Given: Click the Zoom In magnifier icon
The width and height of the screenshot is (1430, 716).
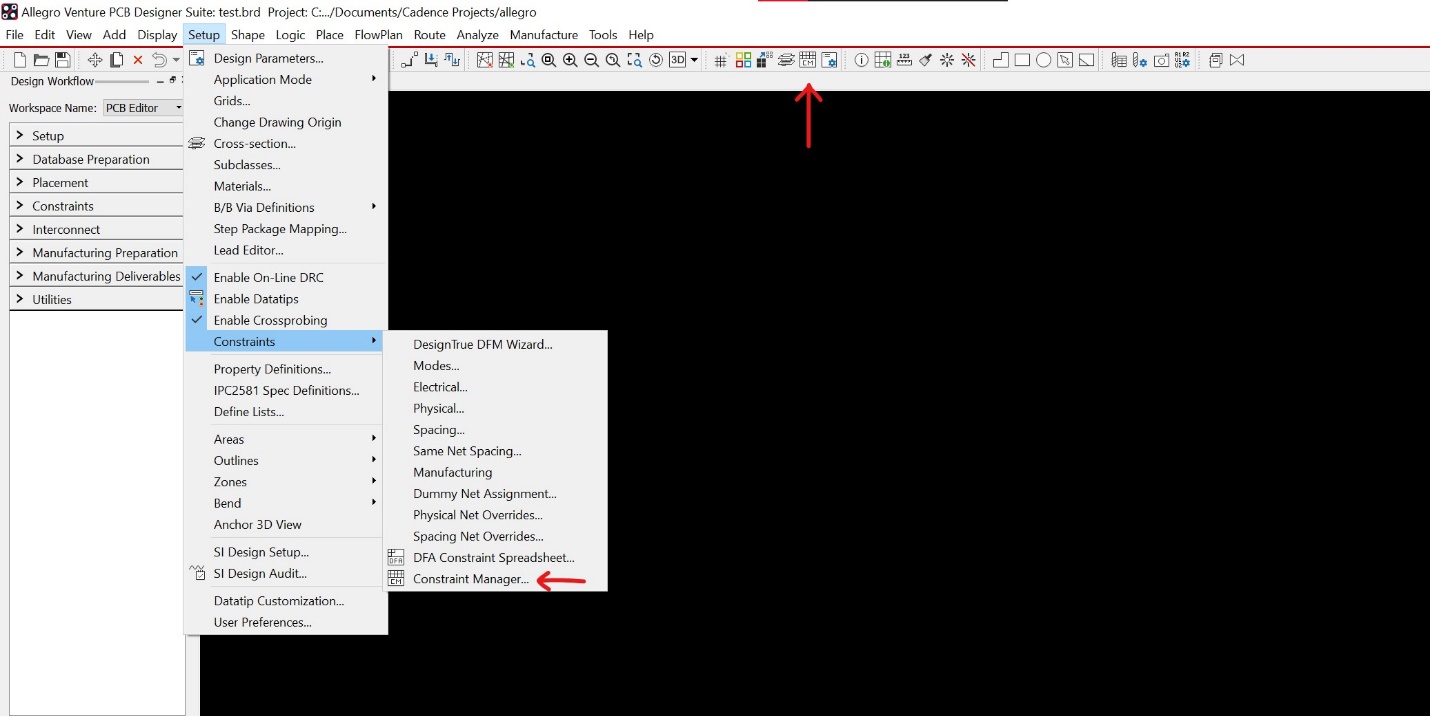Looking at the screenshot, I should pos(570,60).
